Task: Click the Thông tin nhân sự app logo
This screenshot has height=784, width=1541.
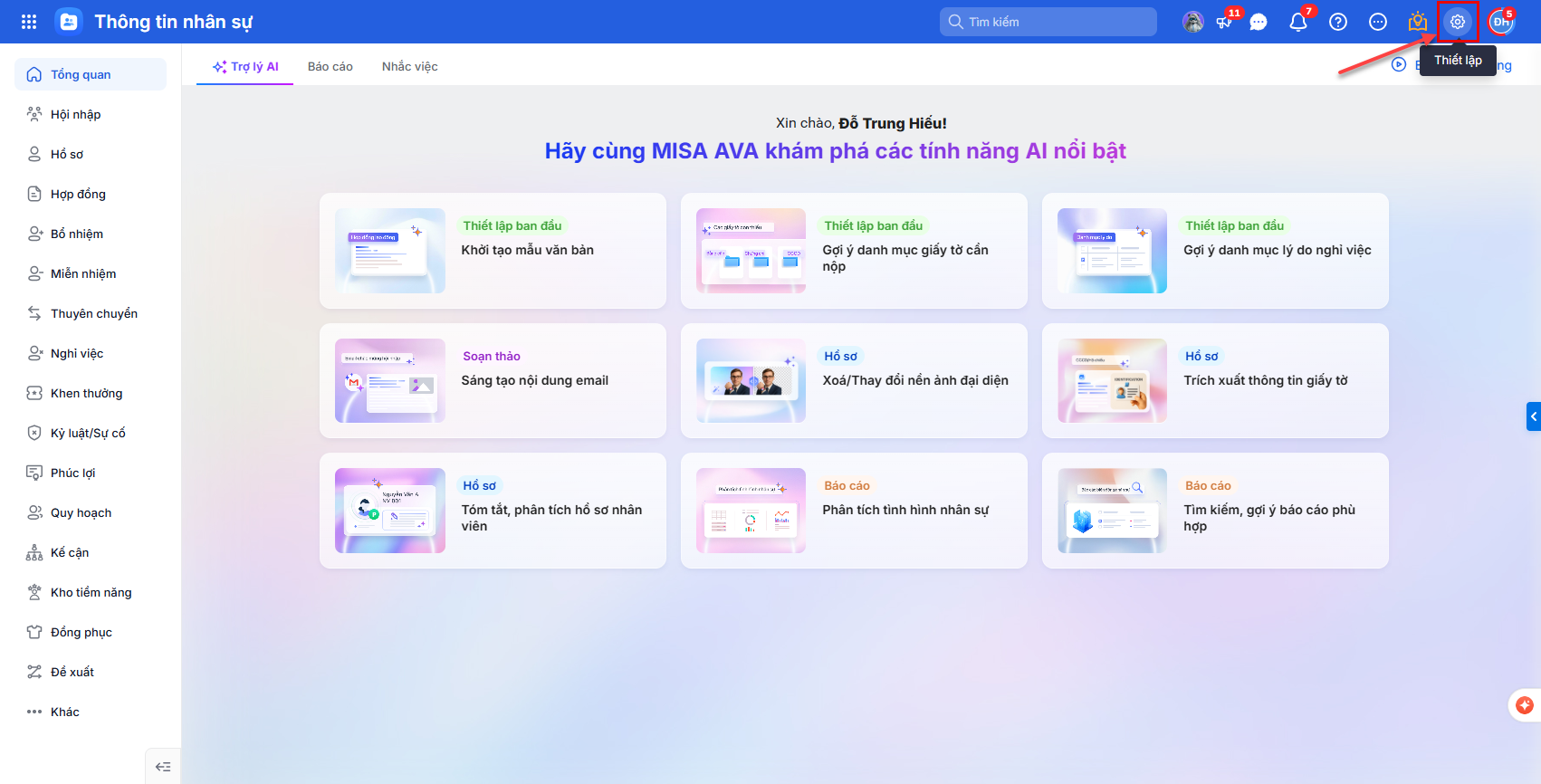Action: pos(69,22)
